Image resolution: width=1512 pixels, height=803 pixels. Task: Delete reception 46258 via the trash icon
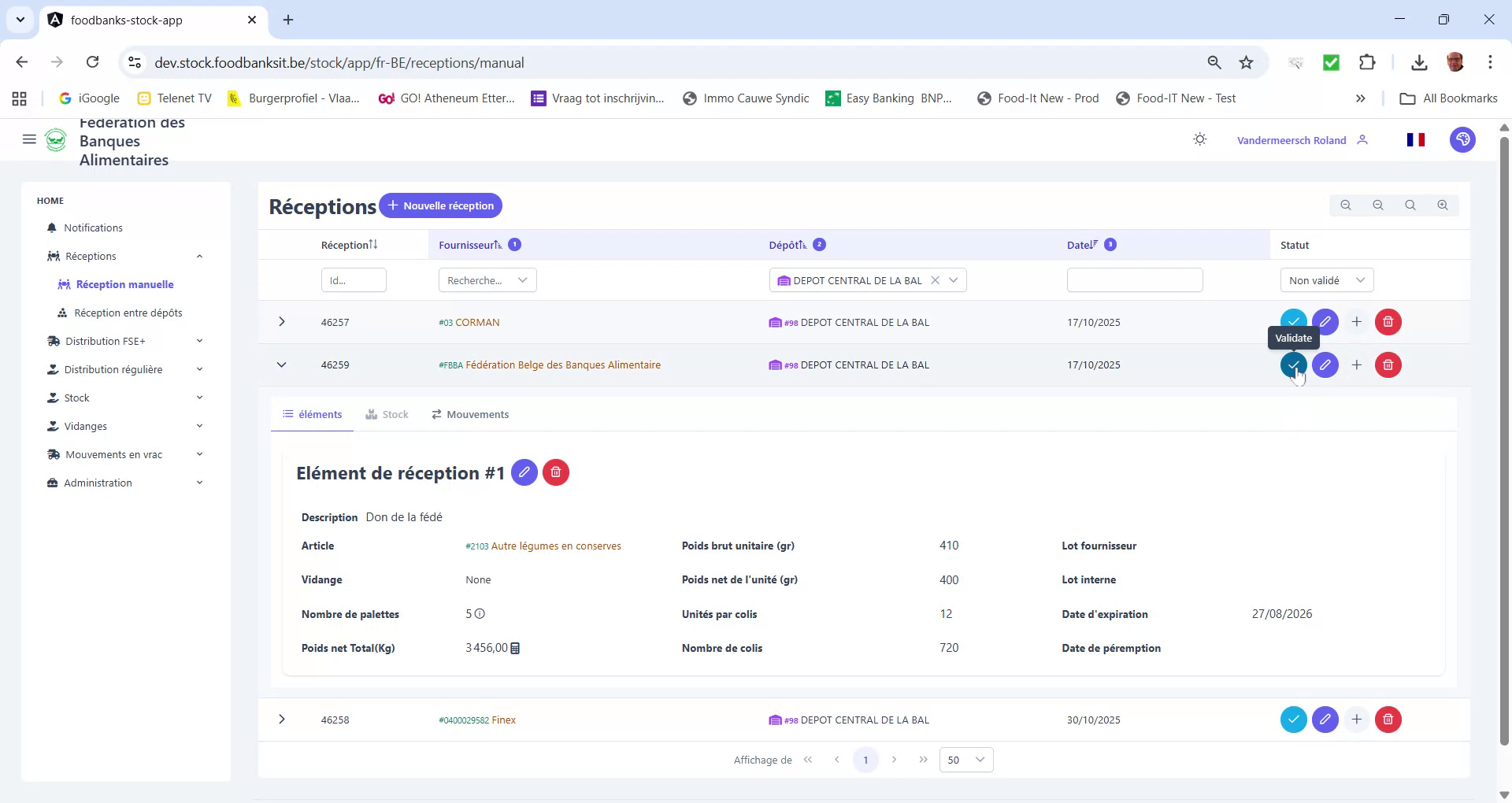click(x=1388, y=719)
